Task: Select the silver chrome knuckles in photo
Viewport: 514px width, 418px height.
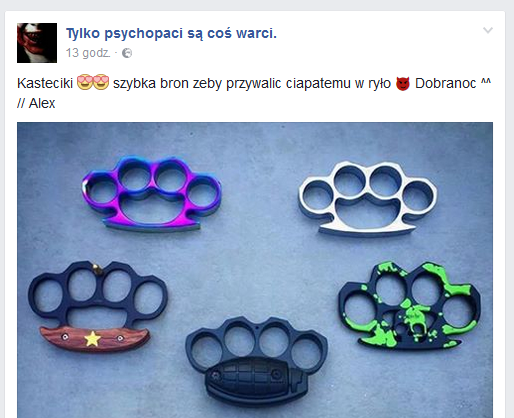Action: [x=367, y=198]
